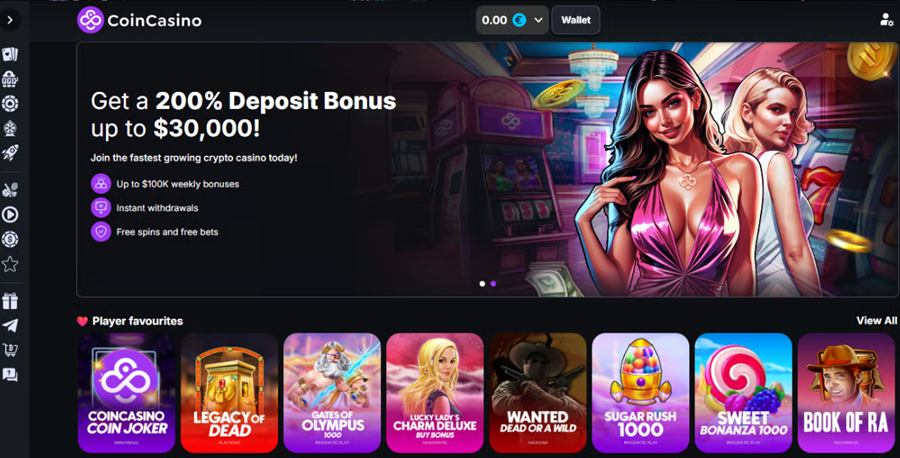
Task: Open the shopping cart buy crypto icon
Action: pos(10,350)
